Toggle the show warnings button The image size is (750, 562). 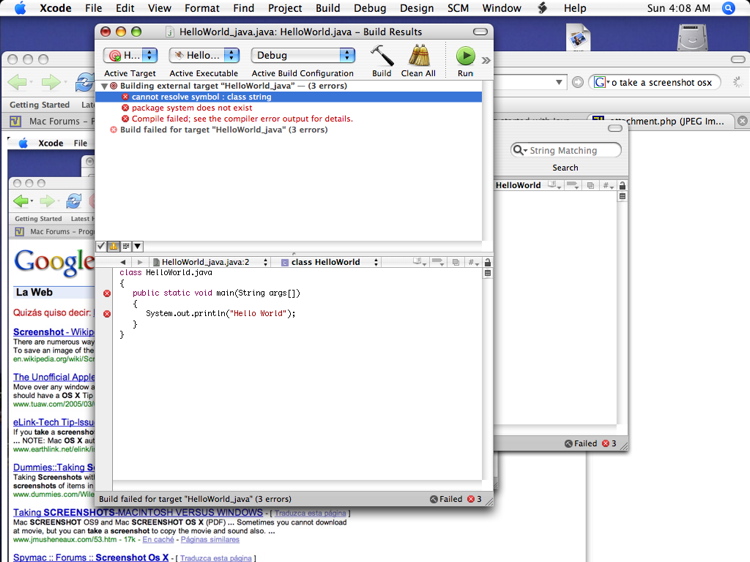[113, 246]
